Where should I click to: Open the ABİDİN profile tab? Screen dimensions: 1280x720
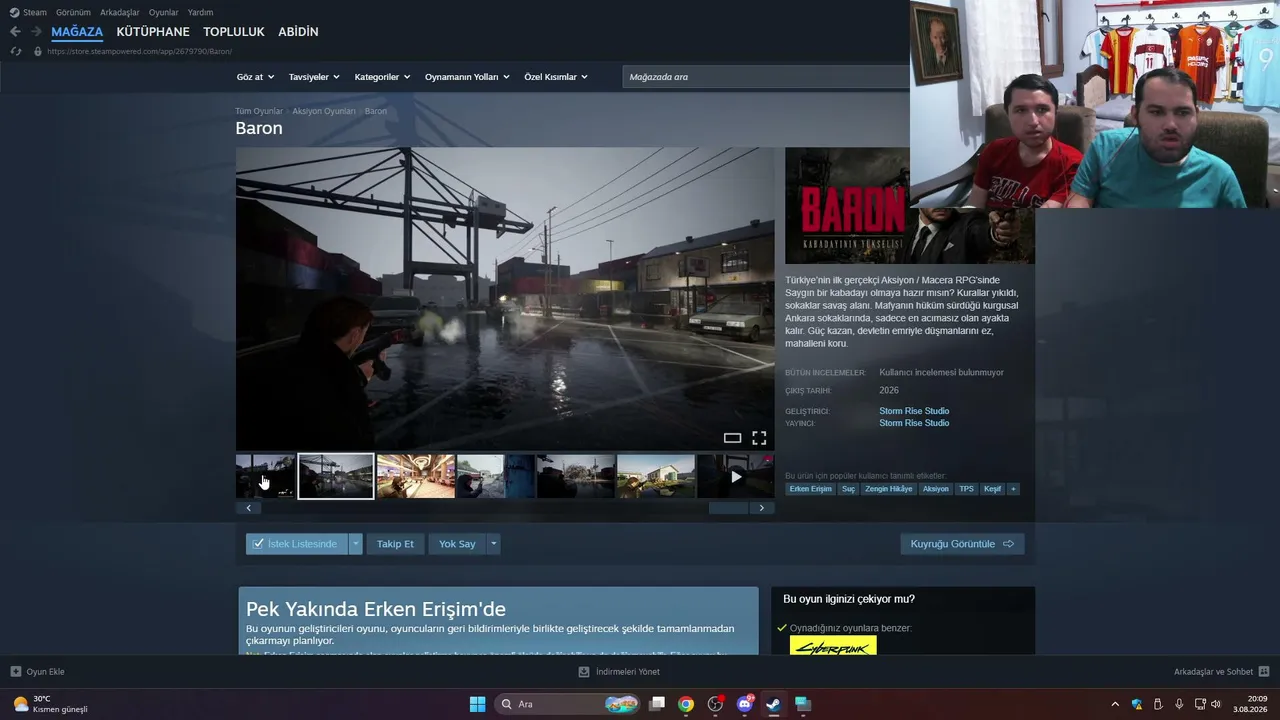(298, 32)
